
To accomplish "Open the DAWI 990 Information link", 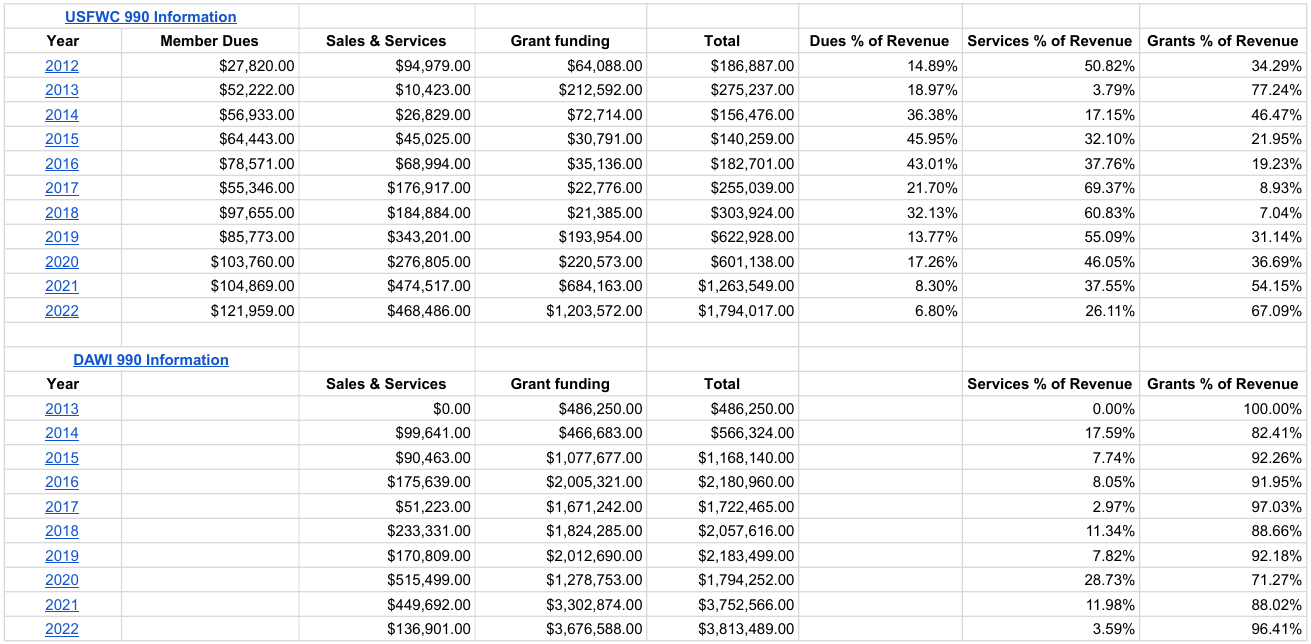I will (151, 360).
